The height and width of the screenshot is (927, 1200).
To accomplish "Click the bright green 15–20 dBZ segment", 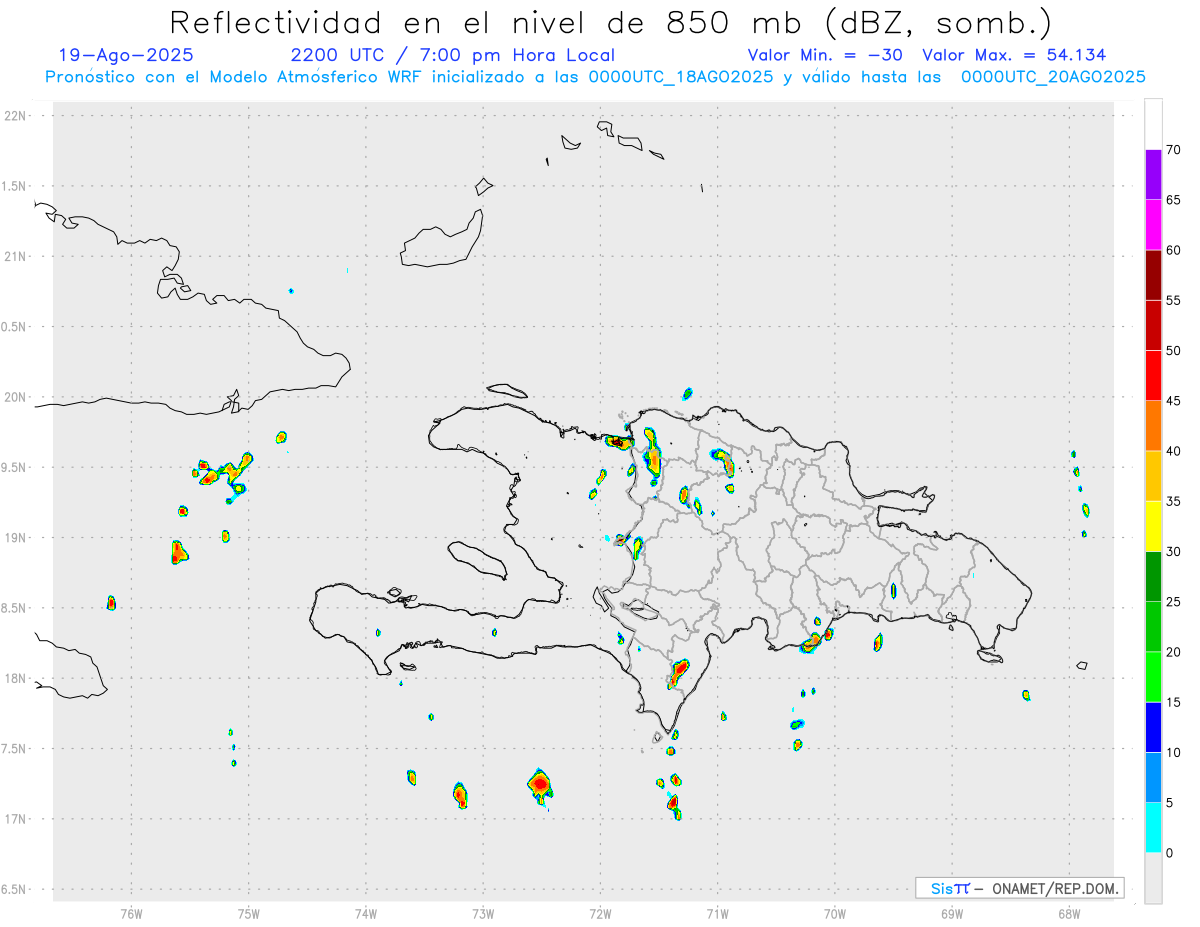I will 1153,677.
